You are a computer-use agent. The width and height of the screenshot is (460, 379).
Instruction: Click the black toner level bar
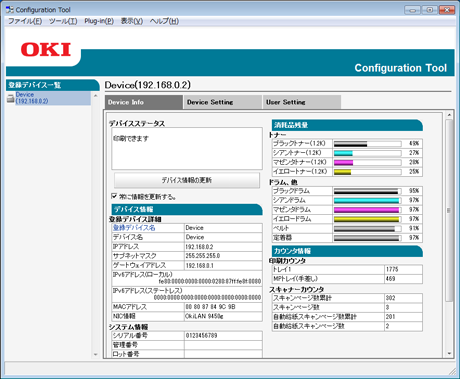click(367, 144)
